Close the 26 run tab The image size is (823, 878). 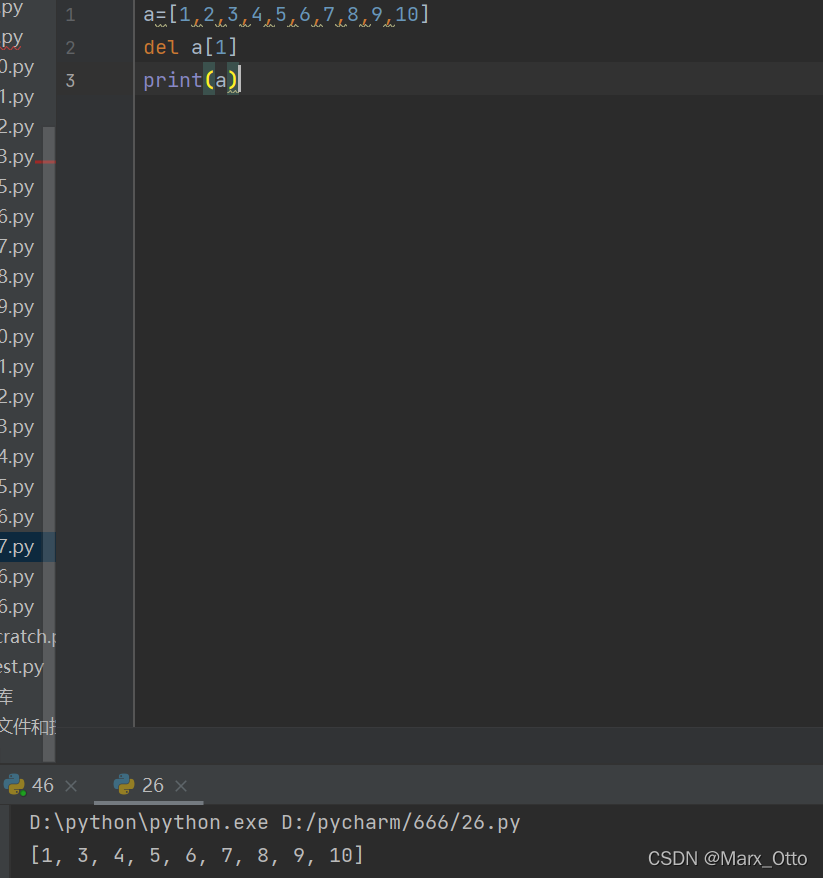pyautogui.click(x=181, y=786)
